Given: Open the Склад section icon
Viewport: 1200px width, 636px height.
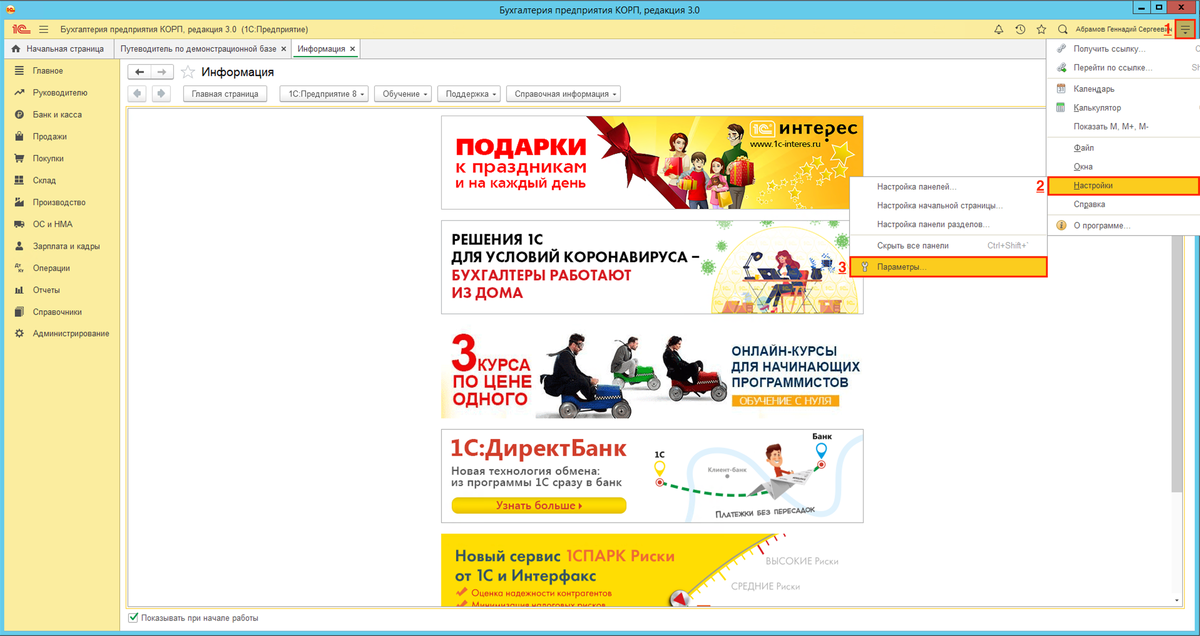Looking at the screenshot, I should coord(19,181).
